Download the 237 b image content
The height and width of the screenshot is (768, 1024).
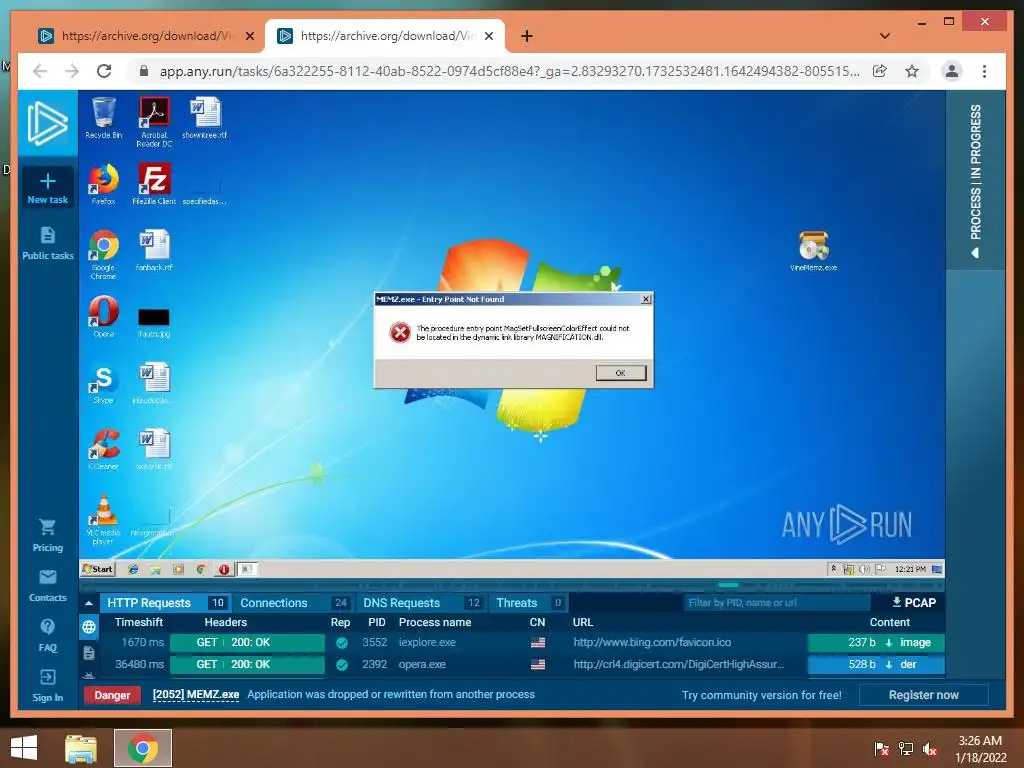click(876, 643)
